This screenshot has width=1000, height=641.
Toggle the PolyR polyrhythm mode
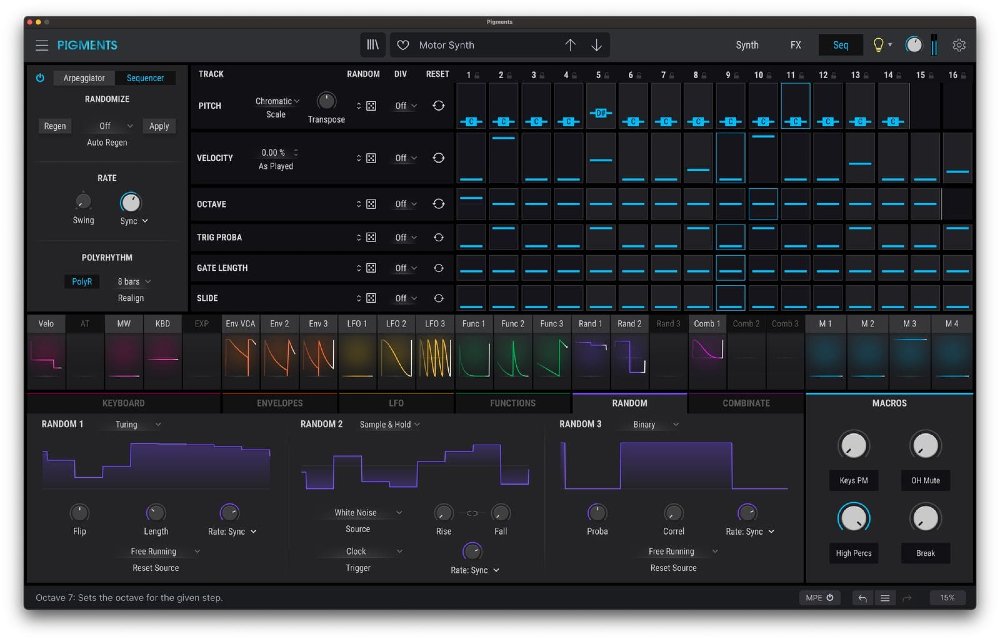(x=82, y=282)
